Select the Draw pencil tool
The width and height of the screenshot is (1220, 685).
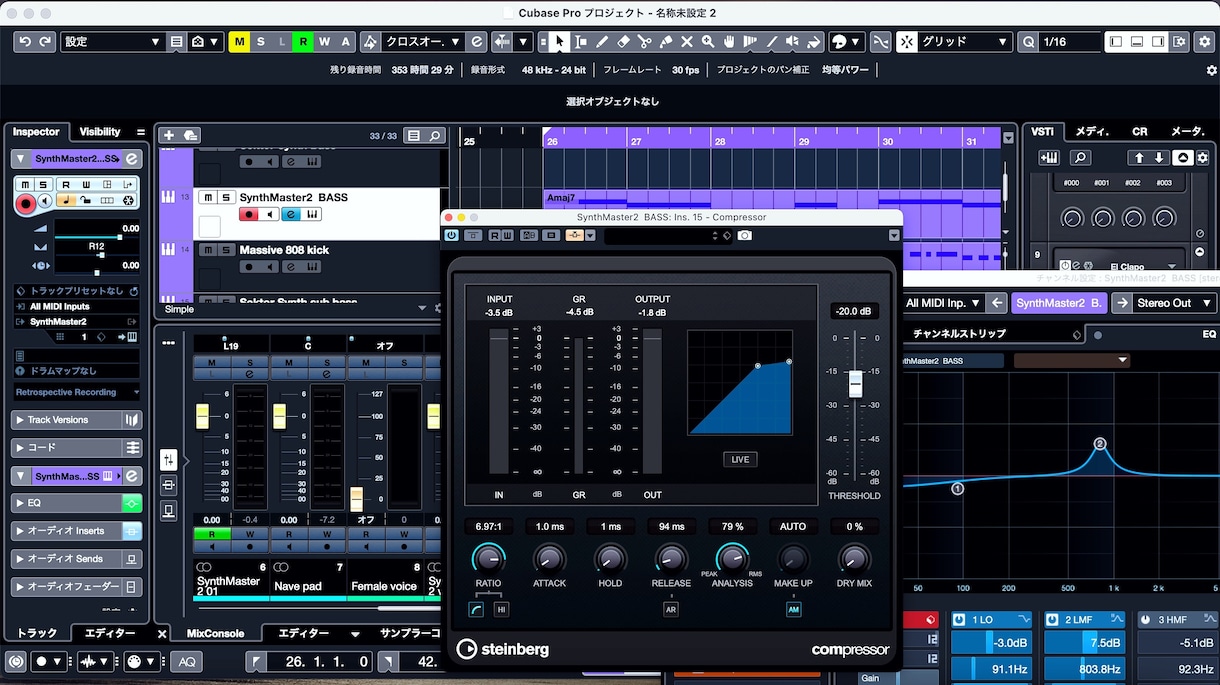coord(602,42)
